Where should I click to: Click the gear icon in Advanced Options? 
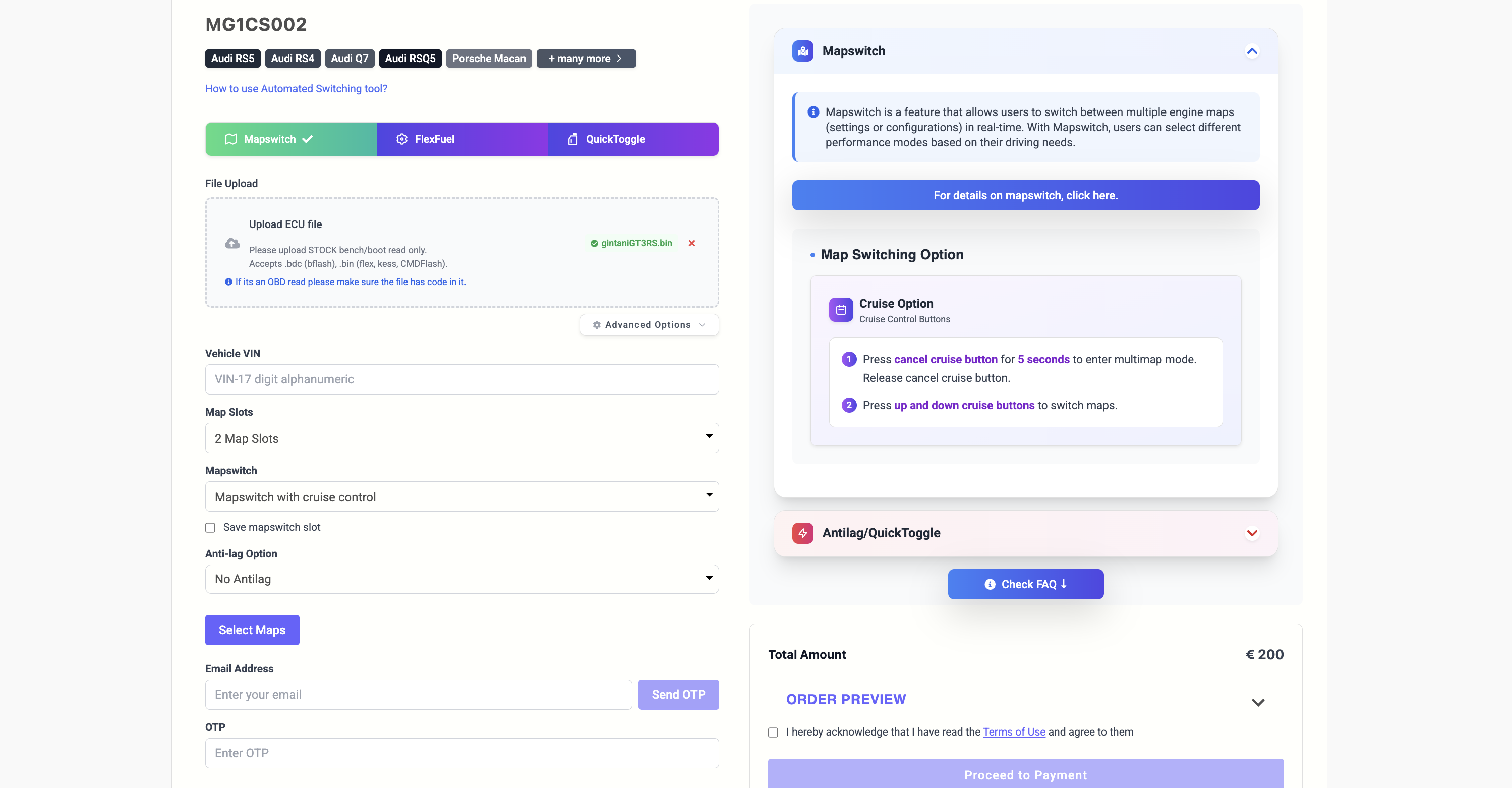coord(596,325)
